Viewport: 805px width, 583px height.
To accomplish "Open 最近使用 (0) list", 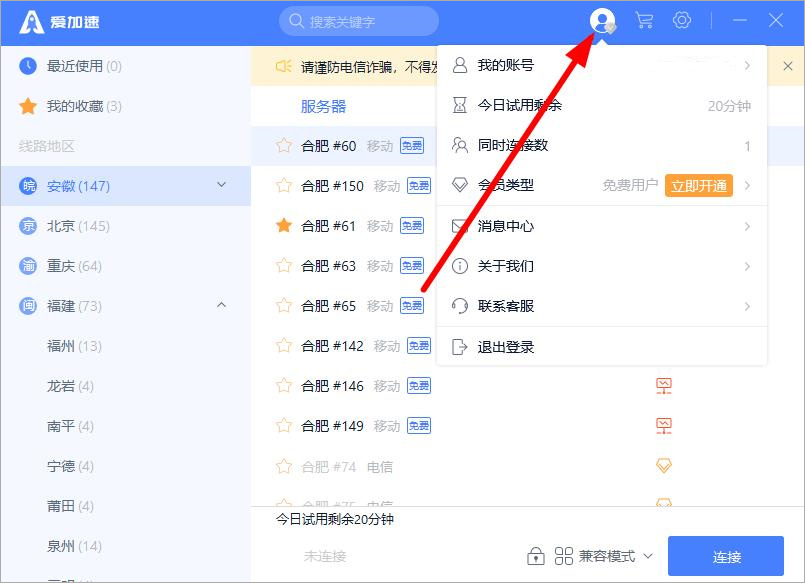I will 126,66.
